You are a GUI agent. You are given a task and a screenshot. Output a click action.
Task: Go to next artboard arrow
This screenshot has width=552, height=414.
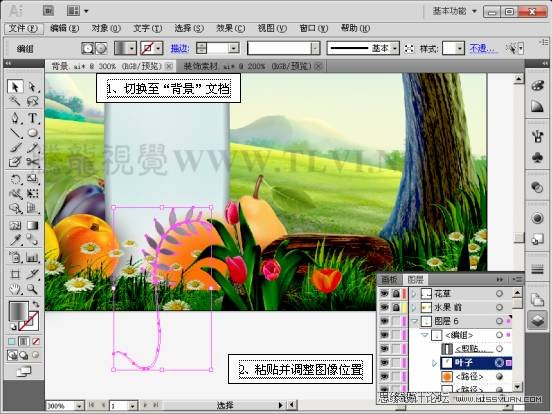(x=145, y=405)
